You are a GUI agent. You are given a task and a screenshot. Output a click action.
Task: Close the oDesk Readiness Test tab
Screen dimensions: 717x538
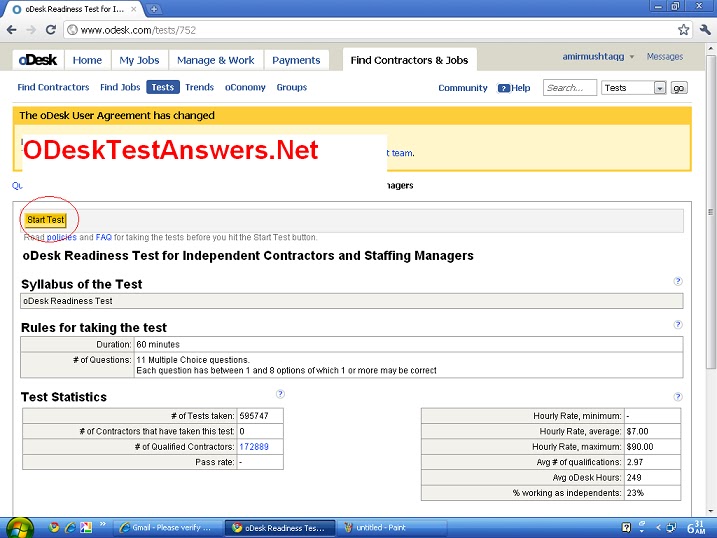coord(134,9)
